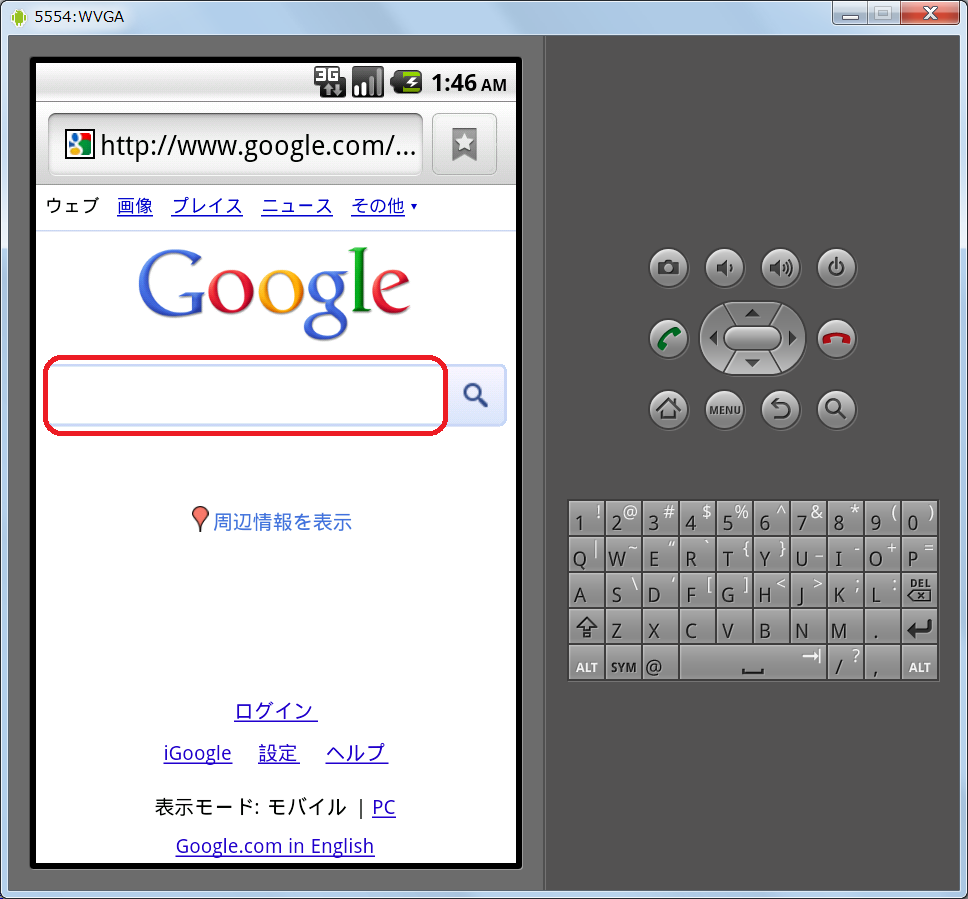Open the 画像 (Images) link
Image resolution: width=968 pixels, height=899 pixels.
pos(135,206)
